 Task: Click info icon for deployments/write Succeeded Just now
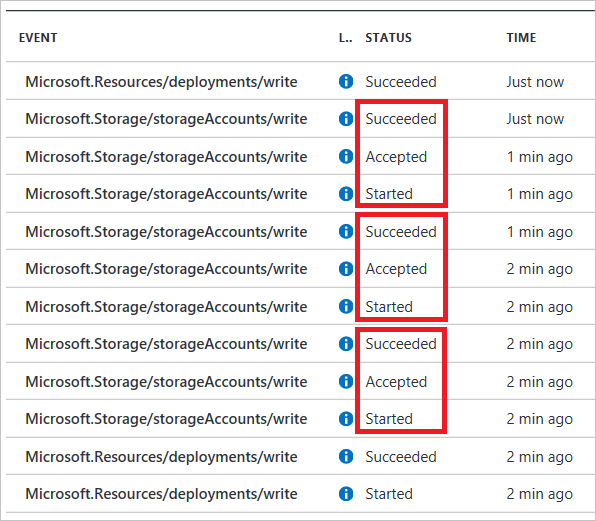[346, 81]
